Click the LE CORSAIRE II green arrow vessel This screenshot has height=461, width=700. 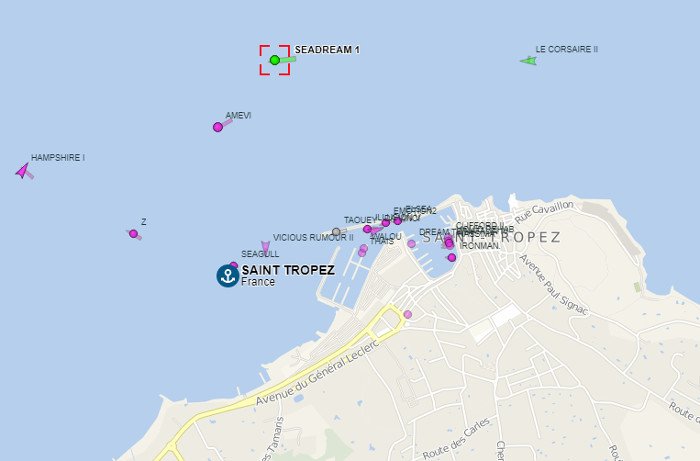pos(529,61)
